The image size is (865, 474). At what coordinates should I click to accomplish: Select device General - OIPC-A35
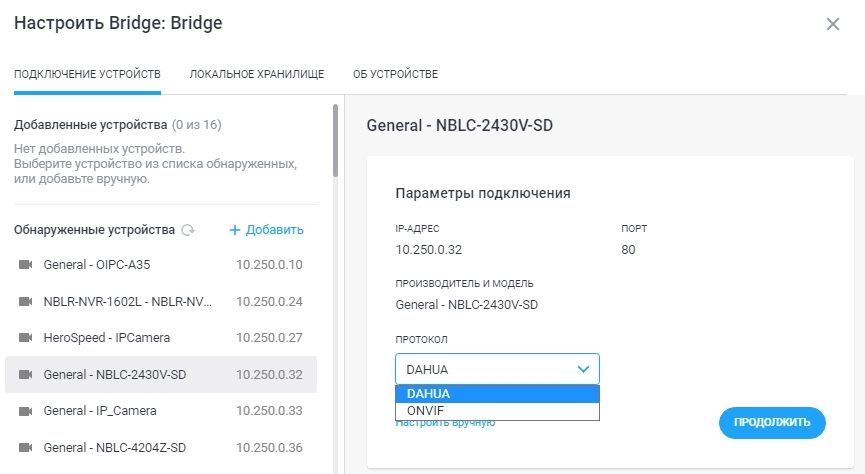pos(161,264)
